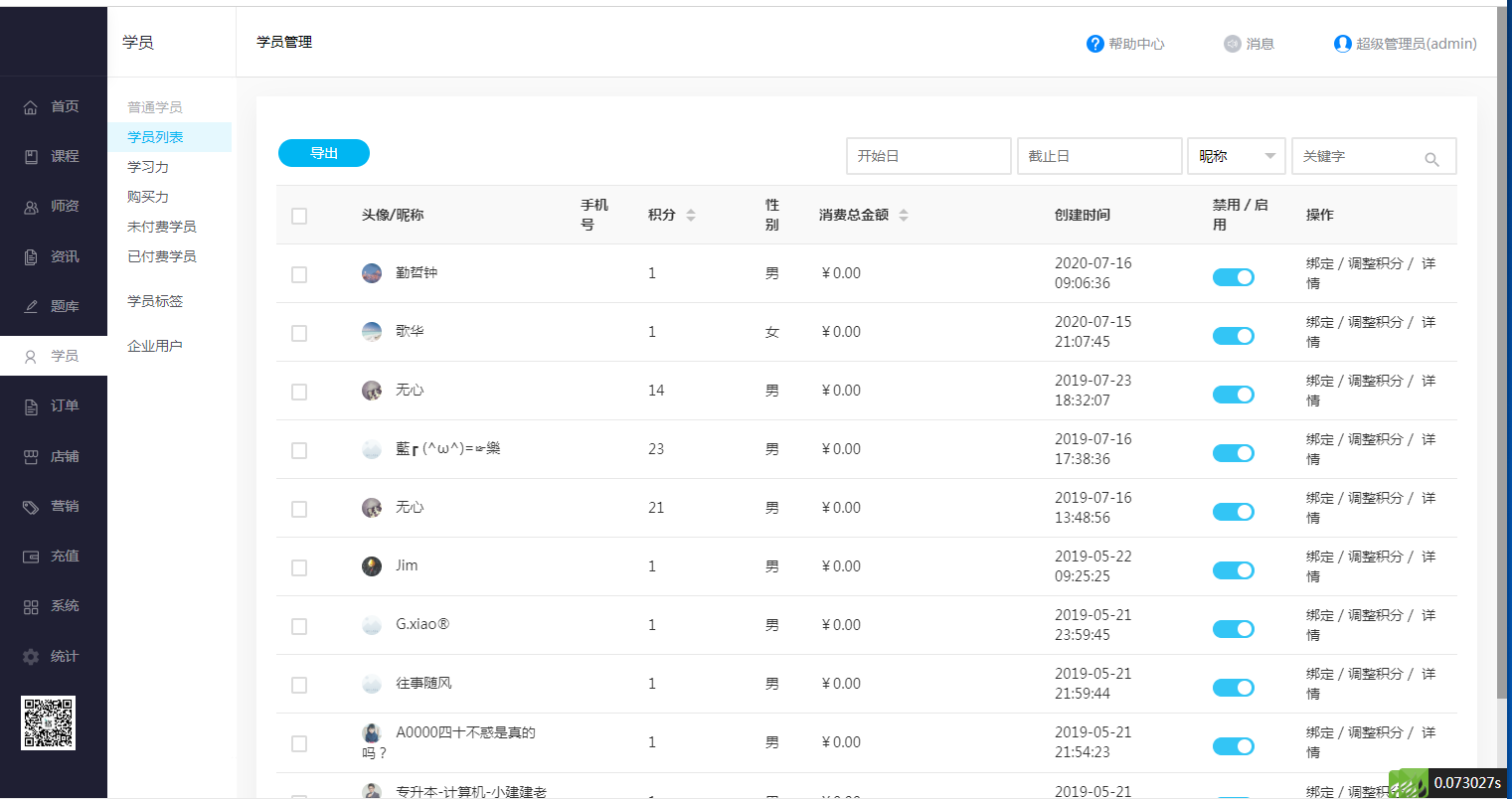
Task: Open the 订单 orders icon
Action: 31,406
